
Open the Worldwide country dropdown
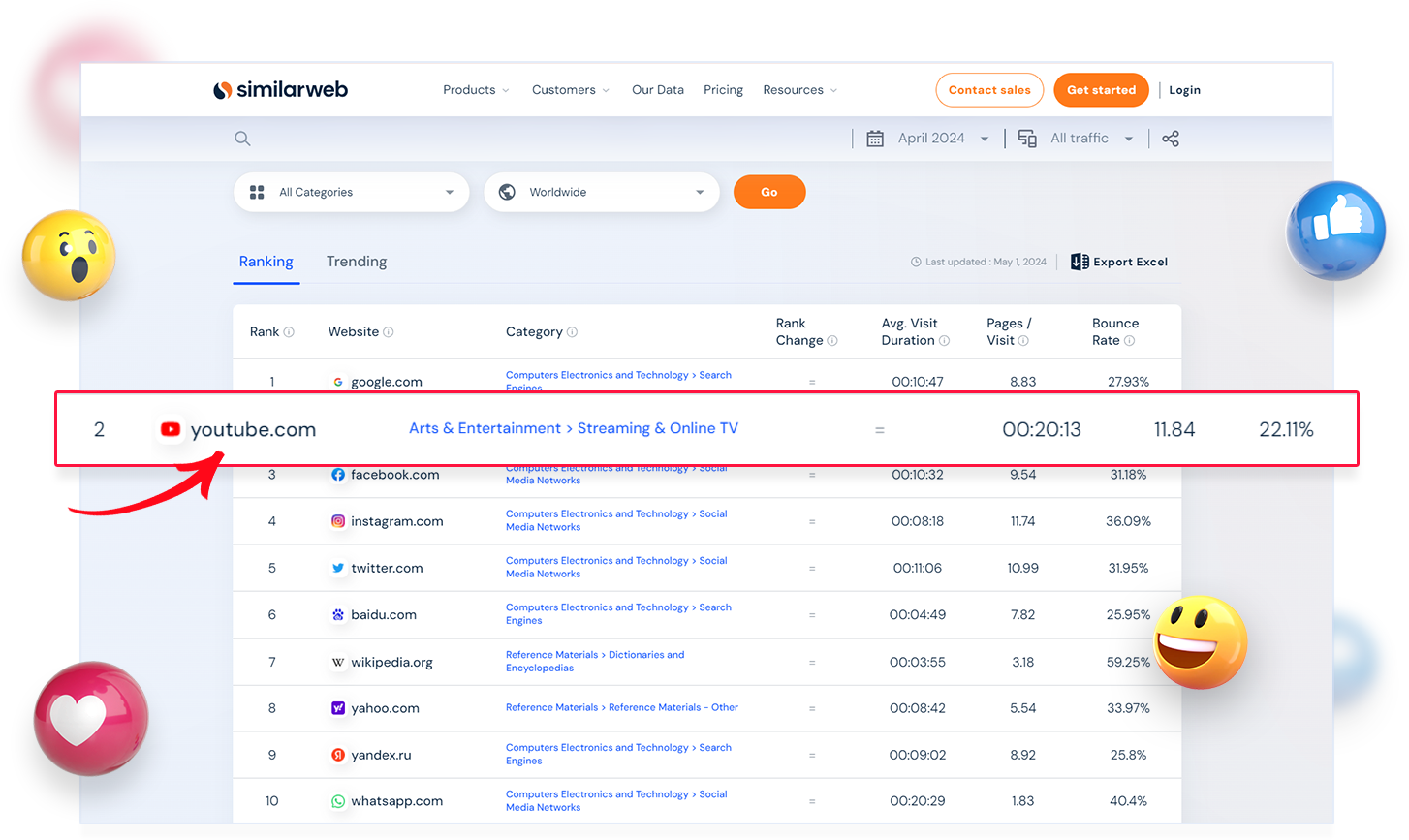(602, 192)
